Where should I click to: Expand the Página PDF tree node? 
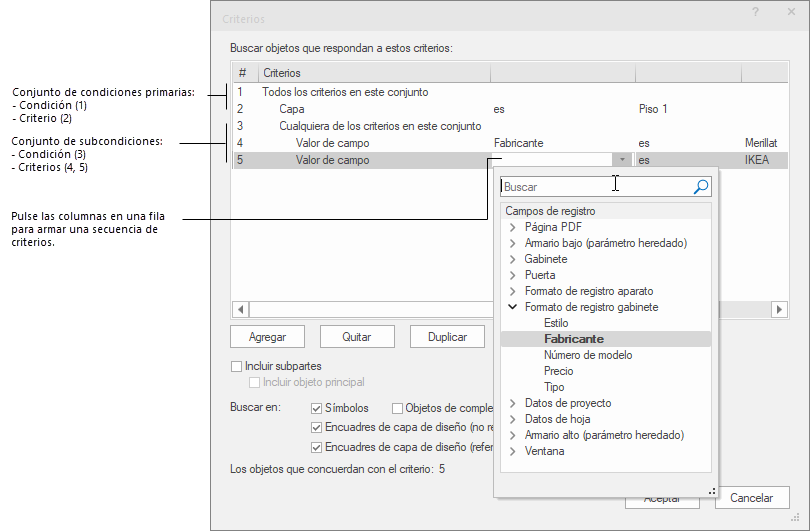coord(513,227)
